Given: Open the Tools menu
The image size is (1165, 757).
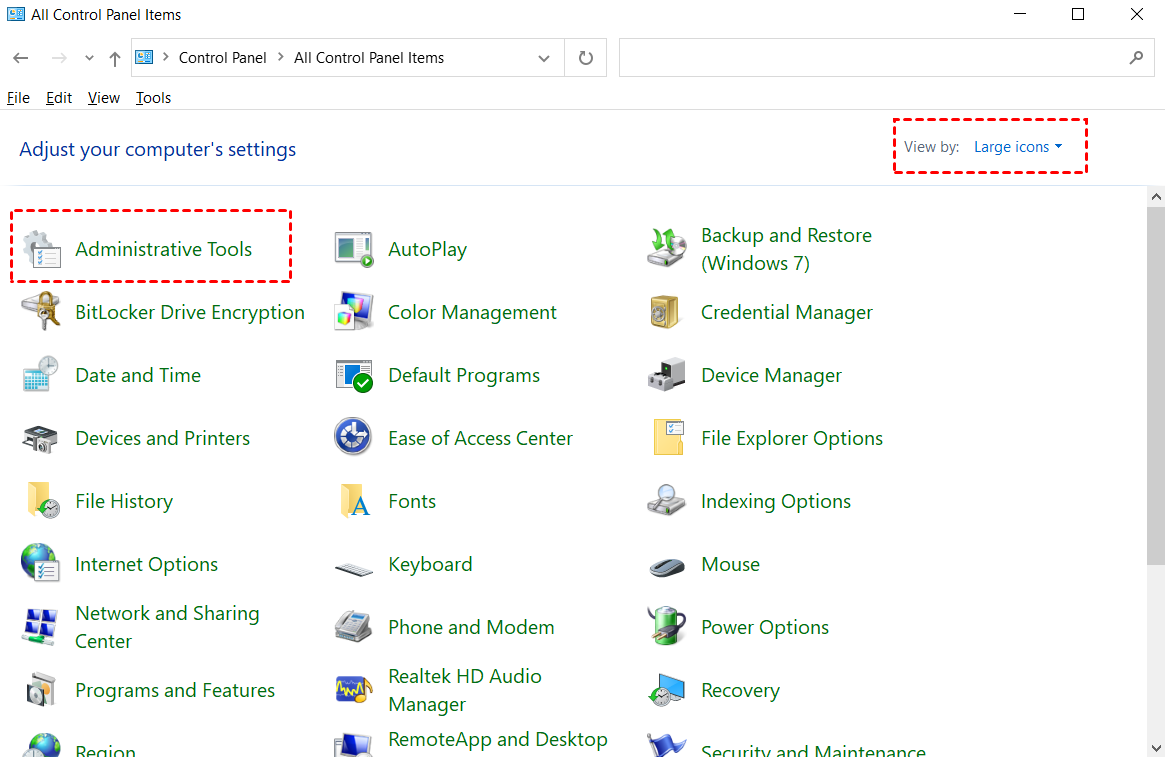Looking at the screenshot, I should pos(154,98).
